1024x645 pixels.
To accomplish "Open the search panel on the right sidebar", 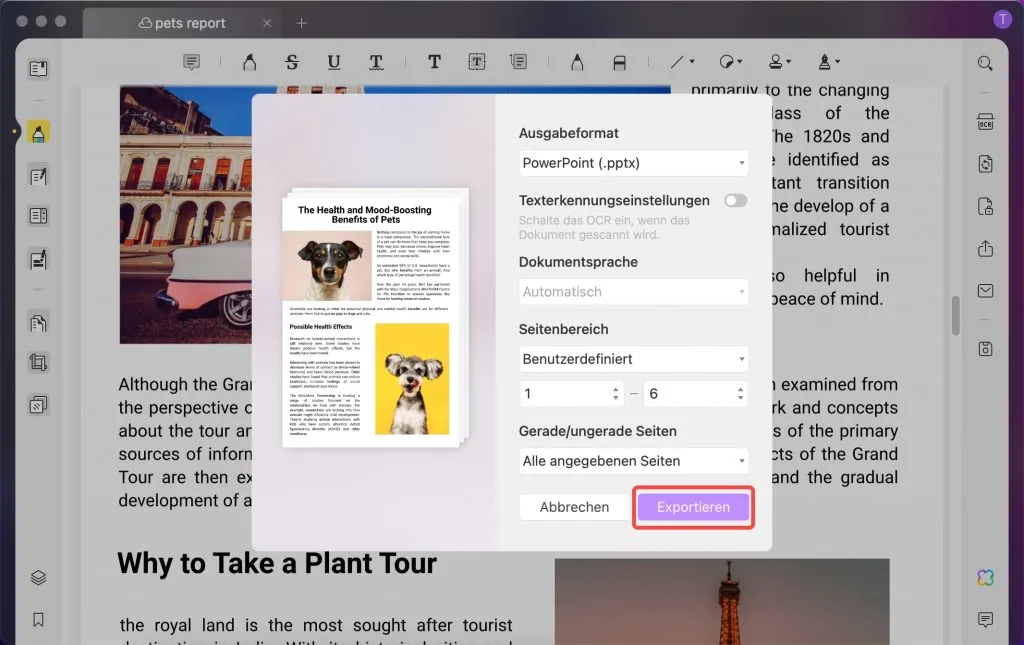I will tap(985, 63).
